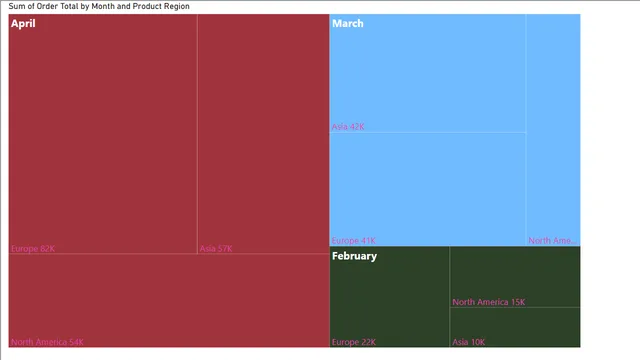Click the 'Asia 42K' data label
640x360 pixels.
tap(348, 127)
